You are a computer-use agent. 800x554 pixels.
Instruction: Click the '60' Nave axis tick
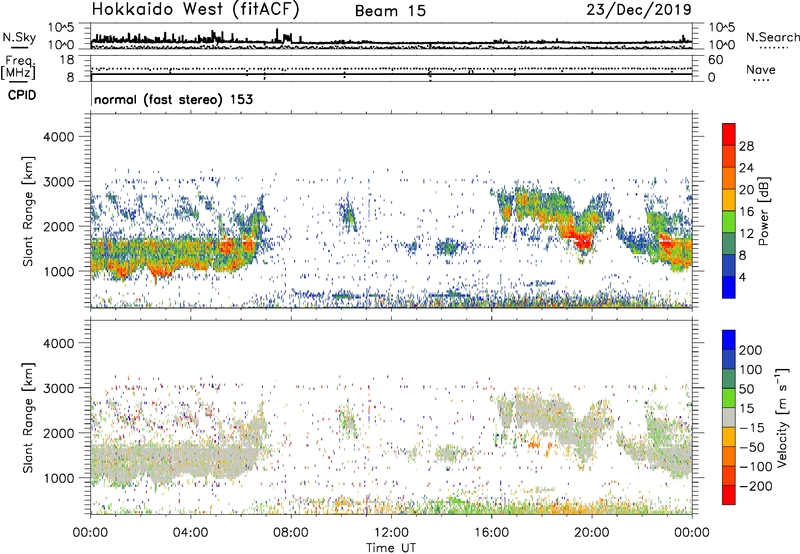pos(716,60)
